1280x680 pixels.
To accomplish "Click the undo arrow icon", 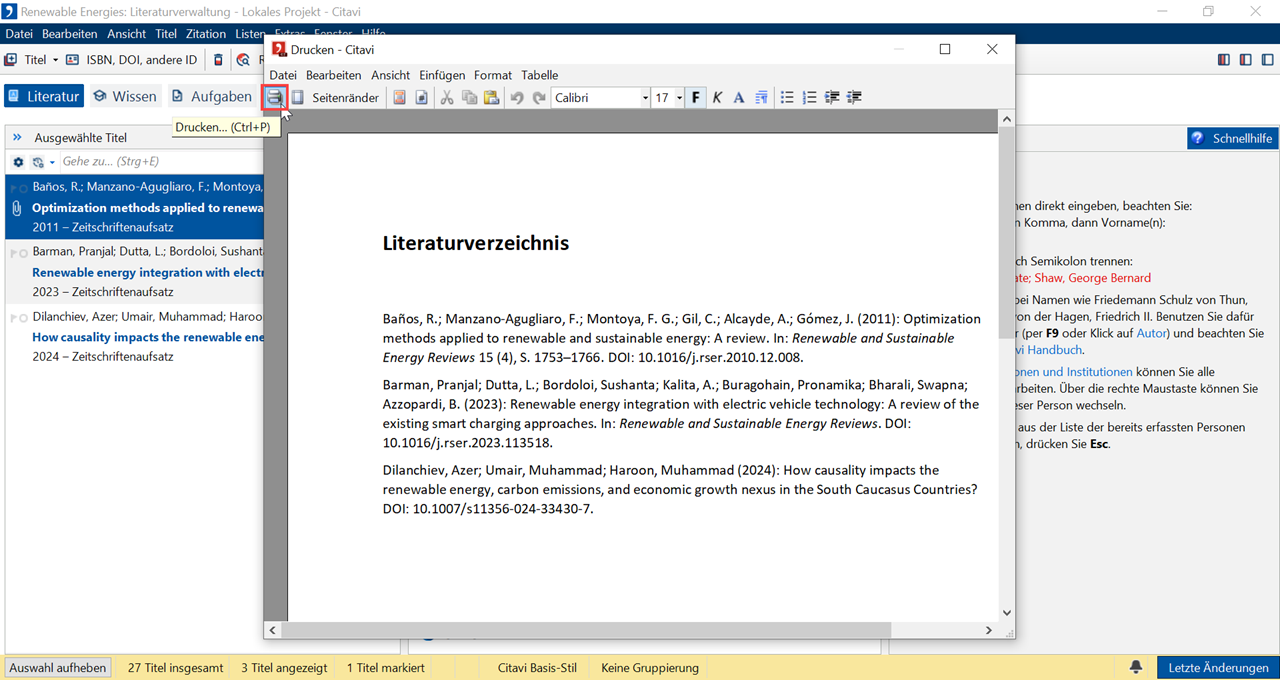I will tap(517, 97).
